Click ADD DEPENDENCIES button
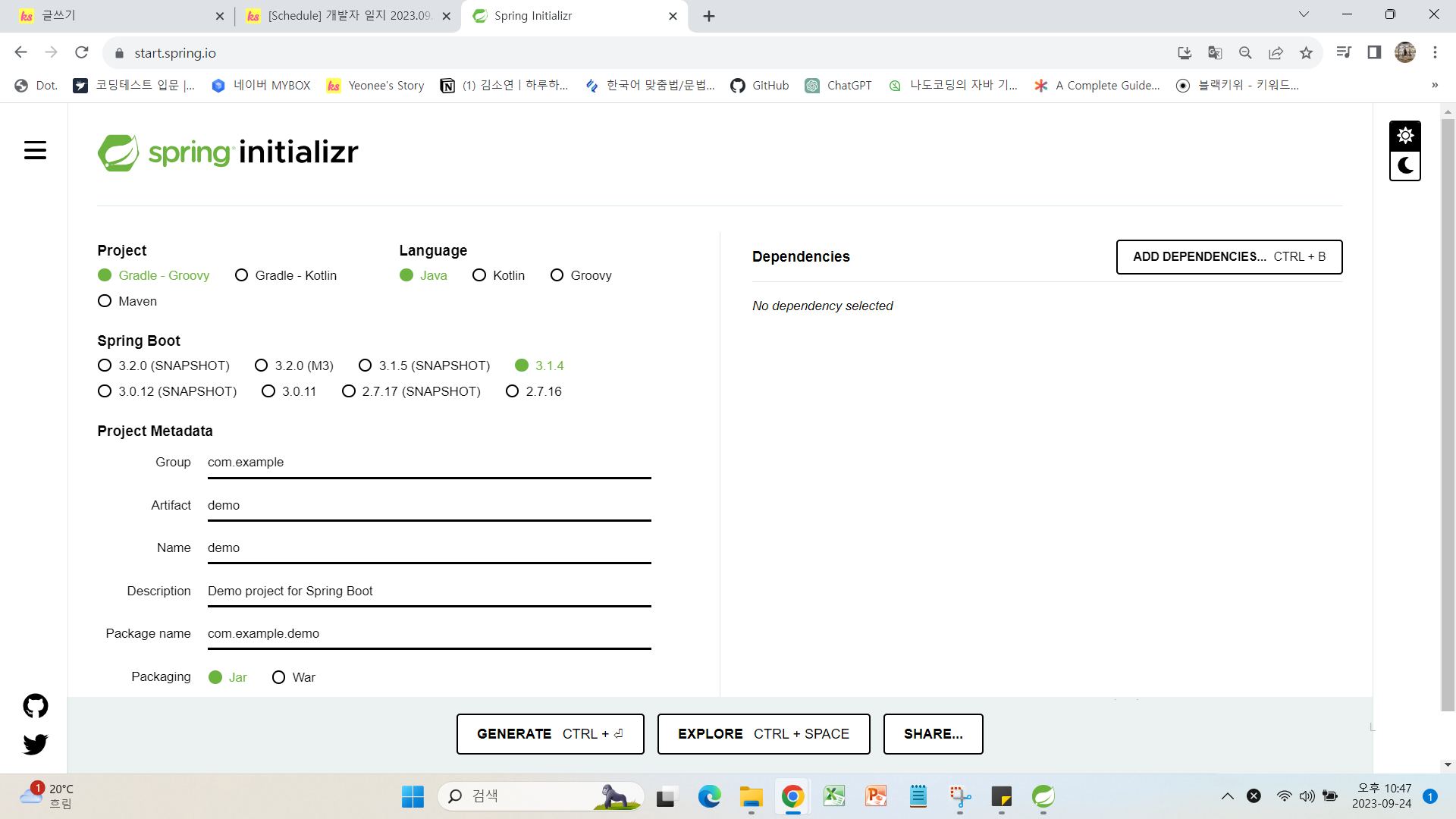 [1229, 257]
